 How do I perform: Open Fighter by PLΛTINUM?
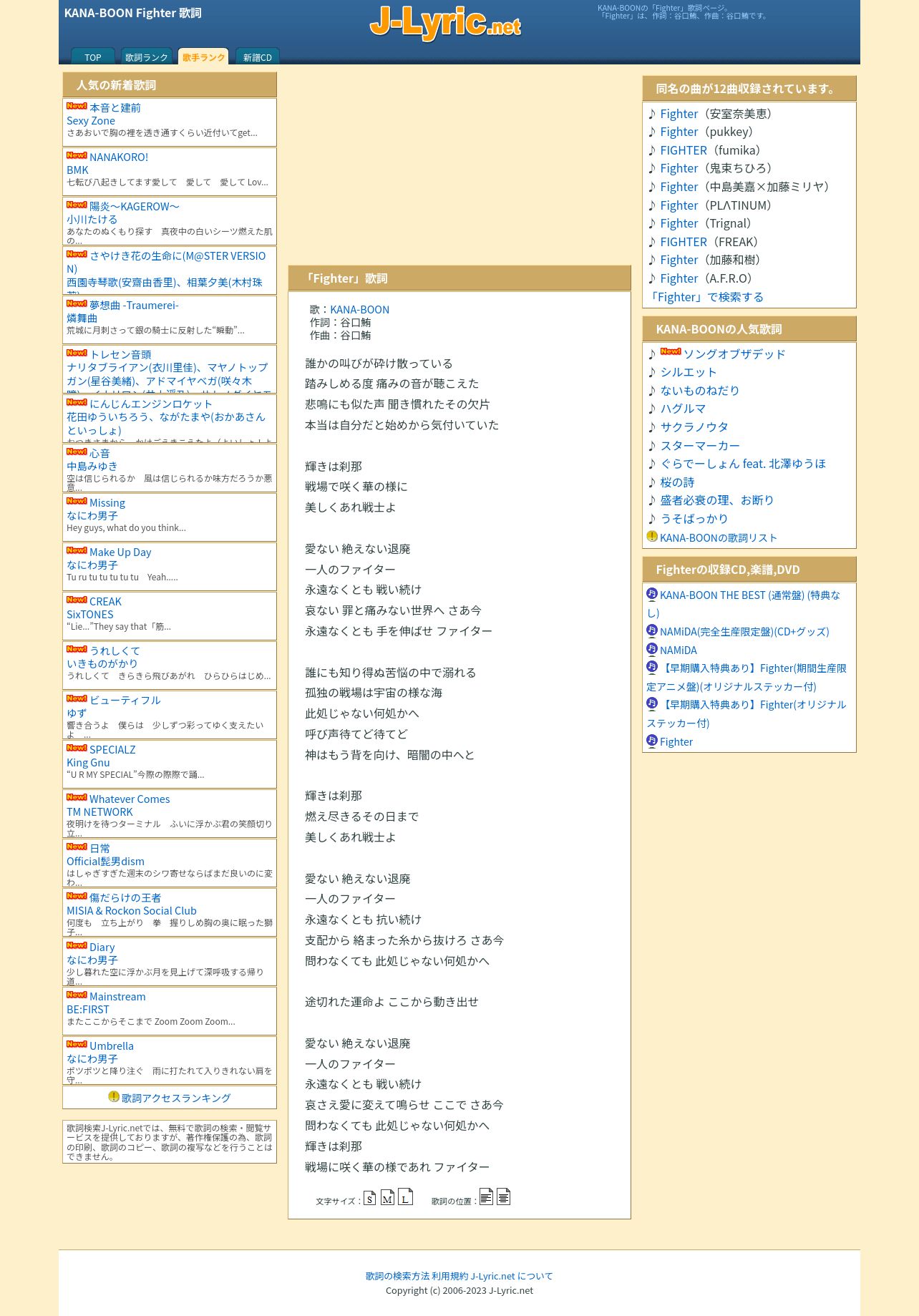(x=679, y=205)
